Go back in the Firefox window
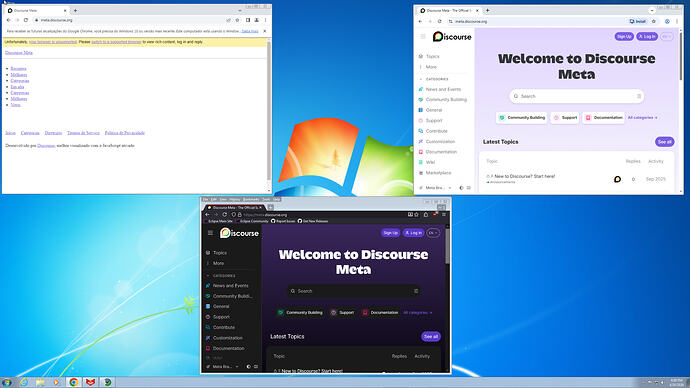The width and height of the screenshot is (690, 388). pyautogui.click(x=207, y=215)
